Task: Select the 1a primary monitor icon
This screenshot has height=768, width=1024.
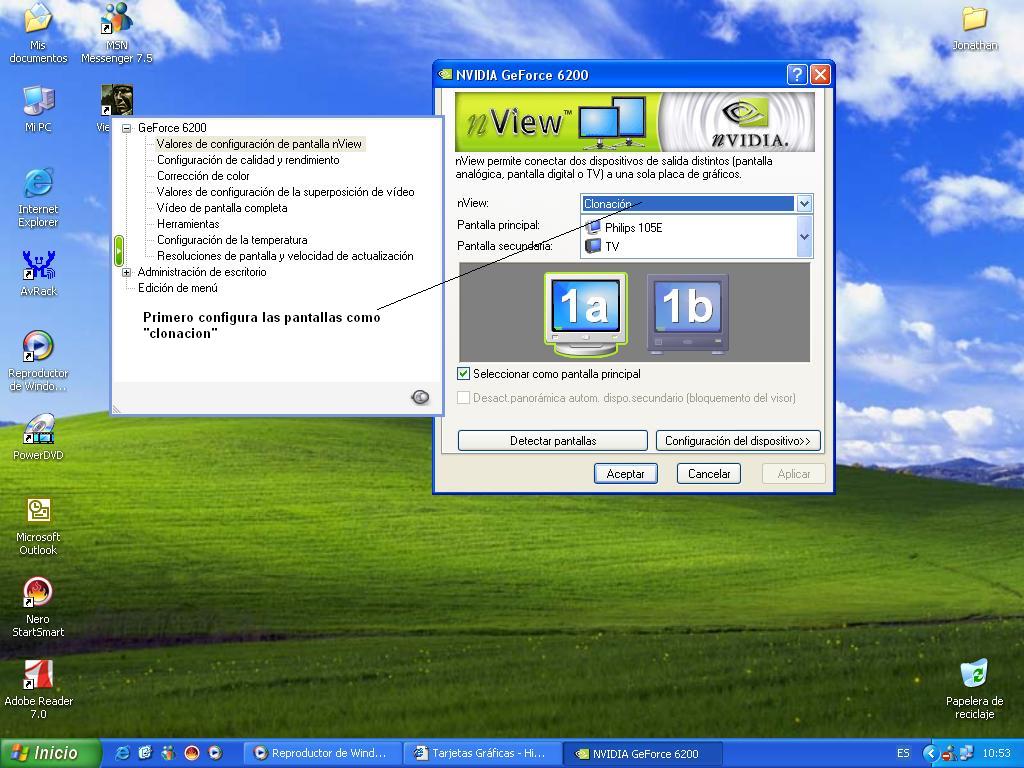Action: coord(585,313)
